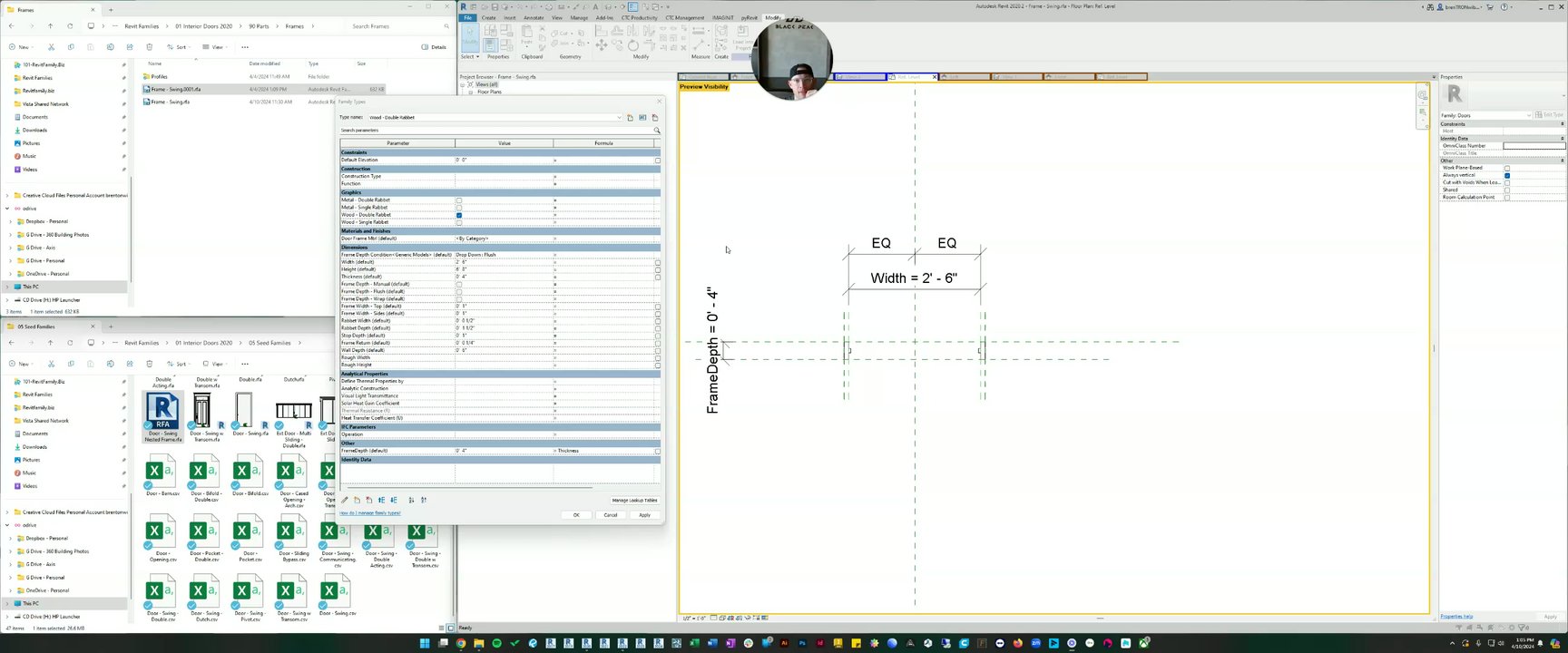The image size is (1568, 653).
Task: Toggle the Frame Depth - Flush checkbox
Action: click(x=459, y=292)
